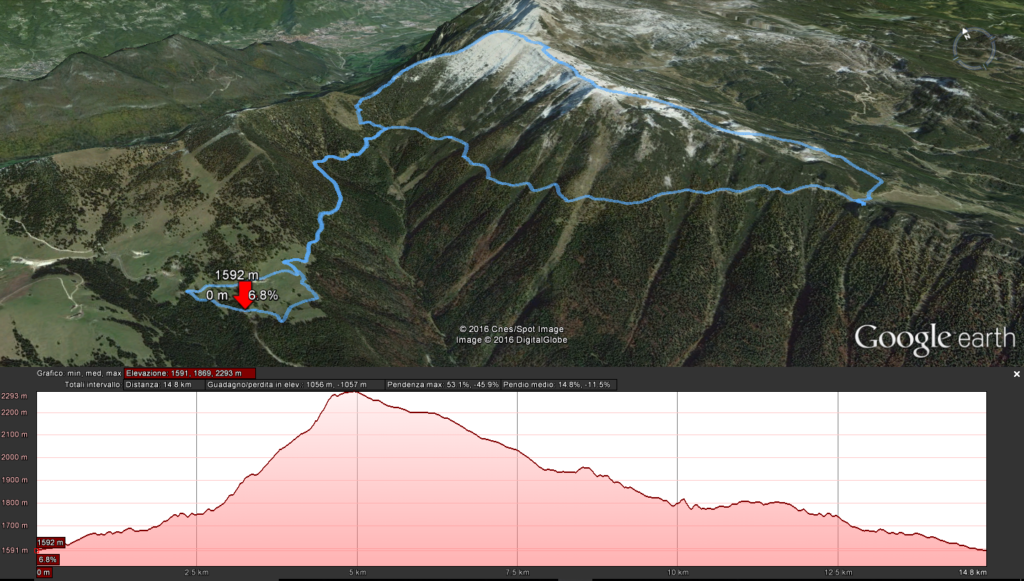Click the Pendenza max value box

tap(443, 385)
